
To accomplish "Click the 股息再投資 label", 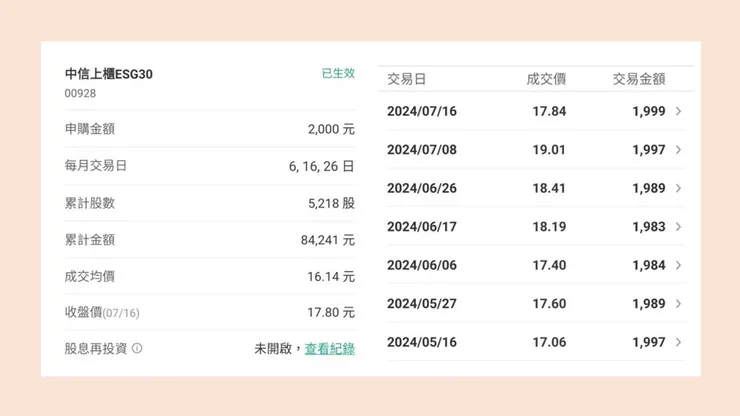I will pos(96,348).
